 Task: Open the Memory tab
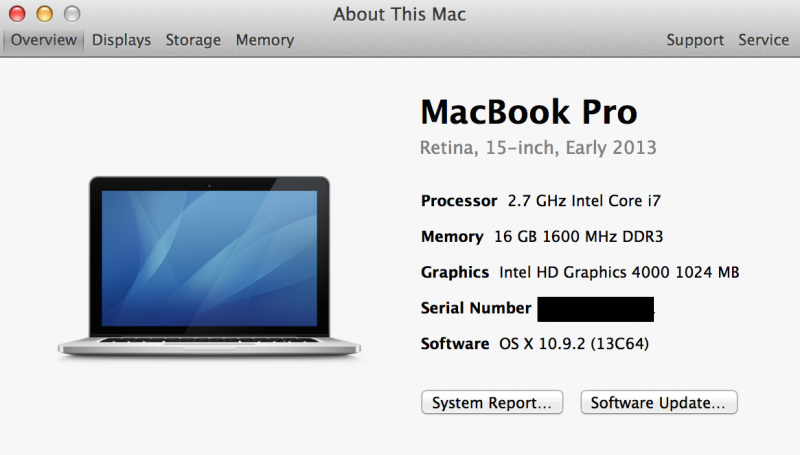tap(265, 40)
